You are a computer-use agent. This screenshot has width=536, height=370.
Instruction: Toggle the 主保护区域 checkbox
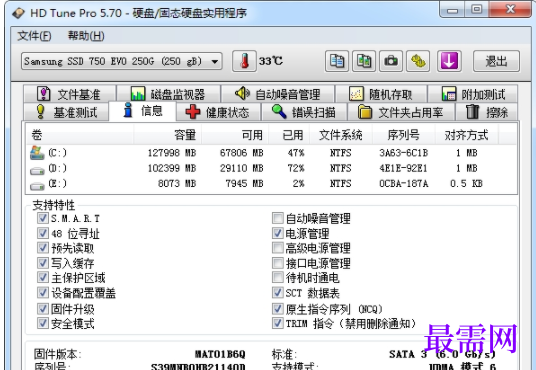coord(43,277)
